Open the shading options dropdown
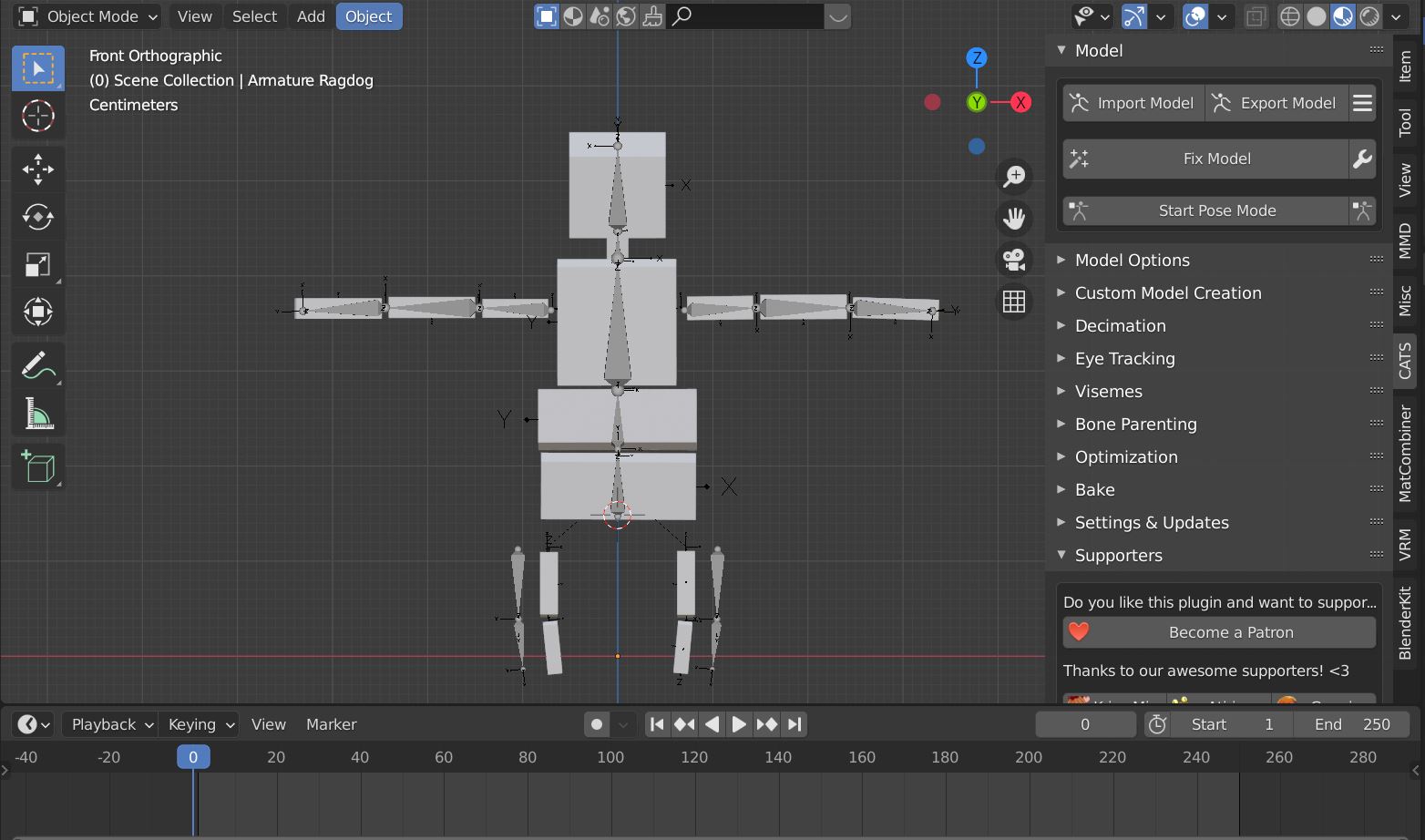 pos(1396,16)
